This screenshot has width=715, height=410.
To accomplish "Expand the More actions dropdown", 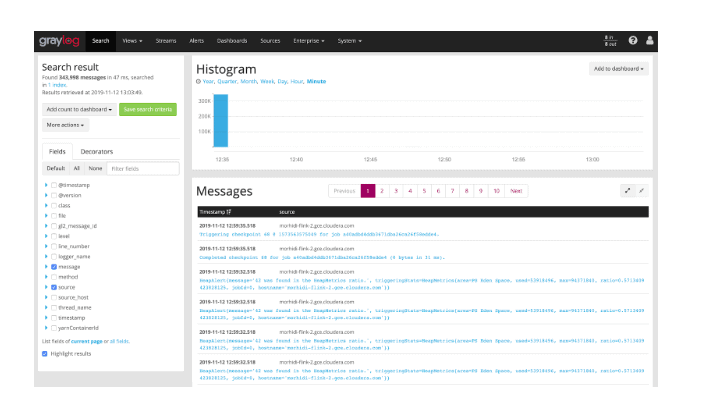I will (x=66, y=125).
